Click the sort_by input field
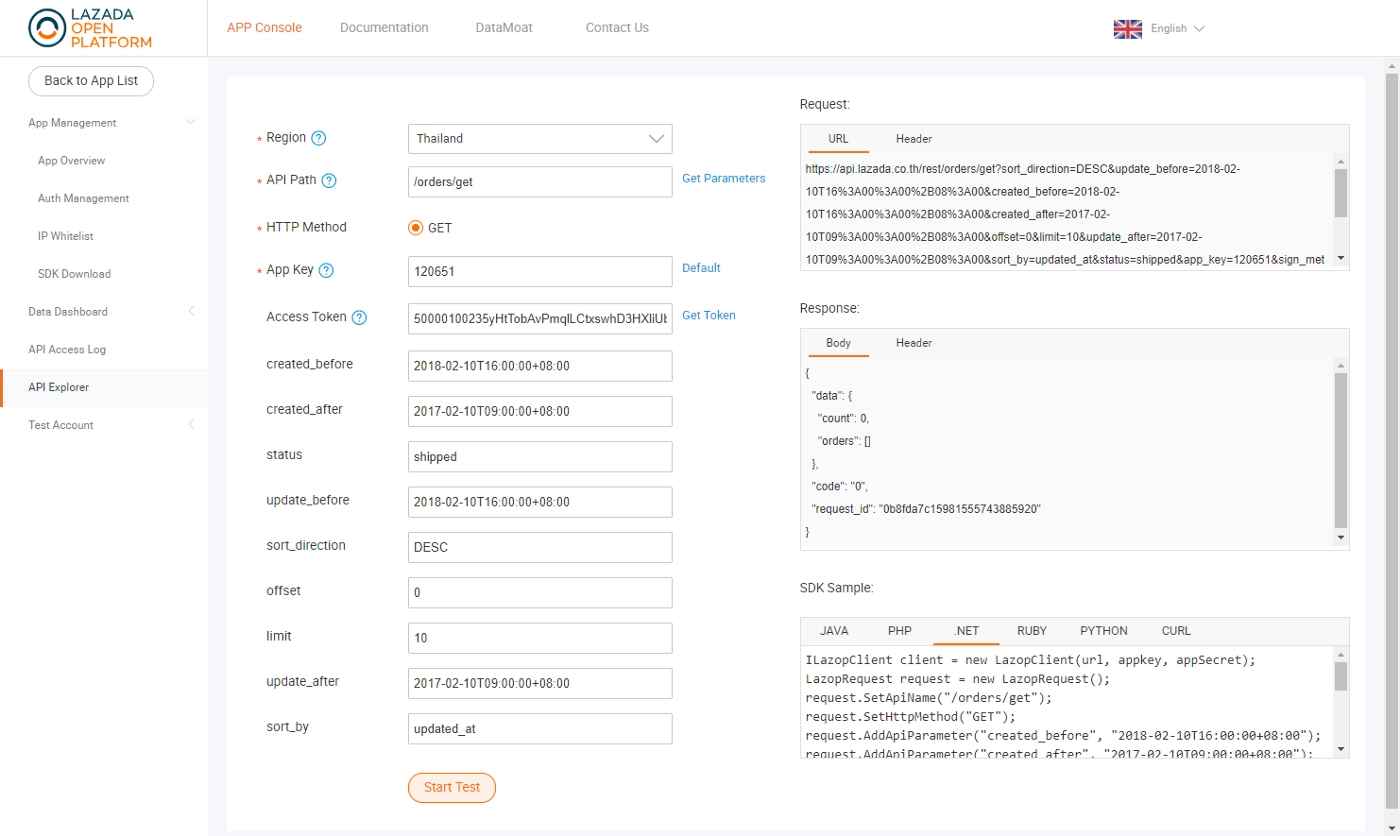Viewport: 1400px width, 836px height. pyautogui.click(x=540, y=728)
